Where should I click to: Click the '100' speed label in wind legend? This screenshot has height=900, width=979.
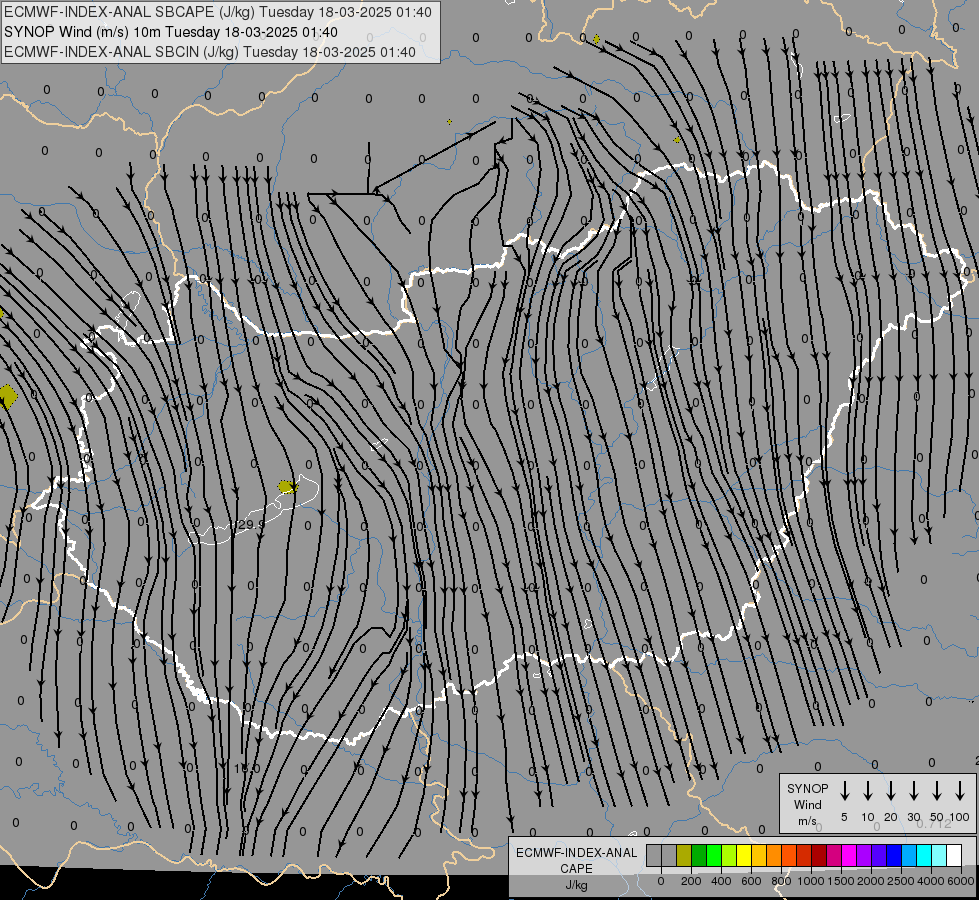[x=960, y=817]
